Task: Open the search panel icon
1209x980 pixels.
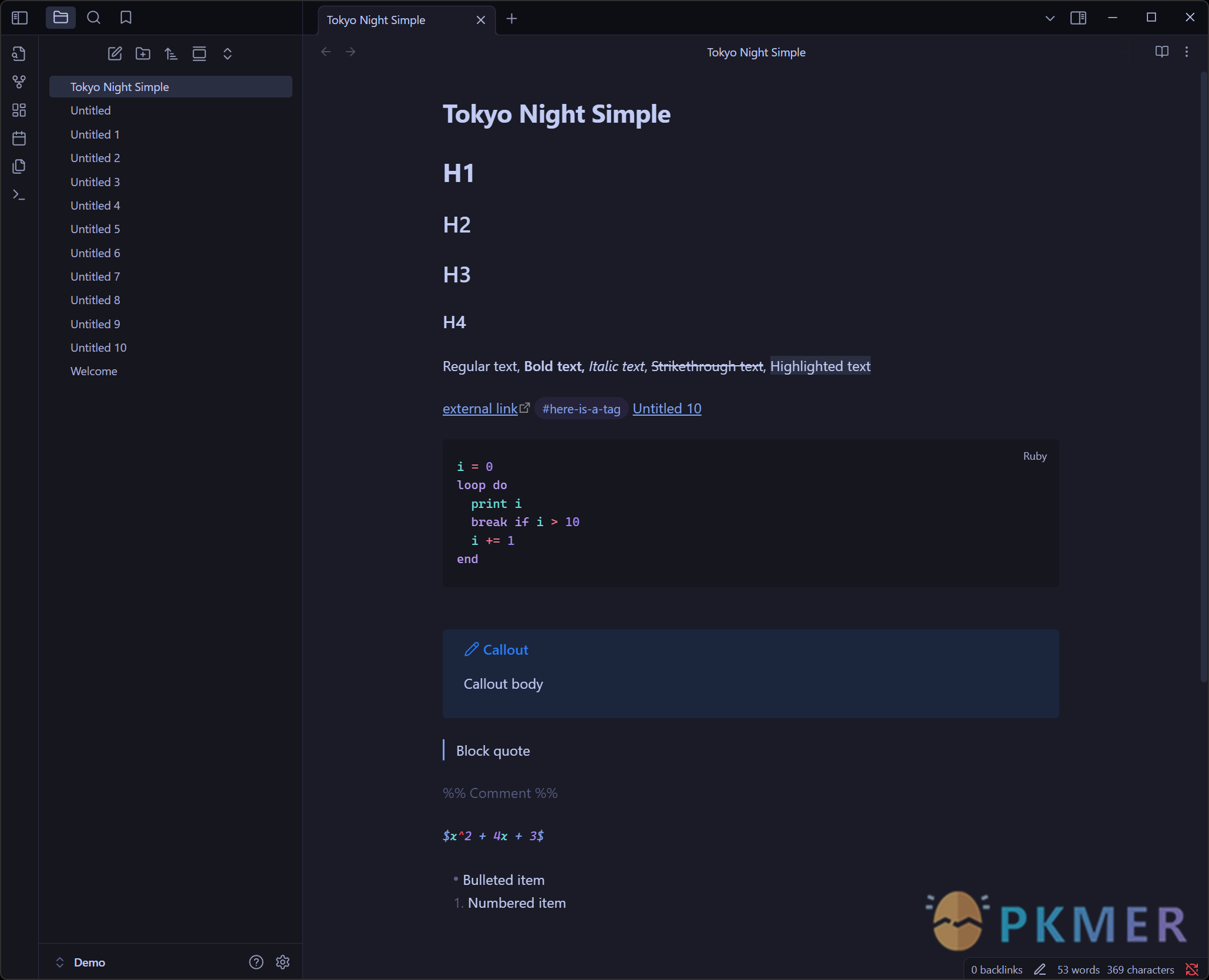Action: (x=93, y=18)
